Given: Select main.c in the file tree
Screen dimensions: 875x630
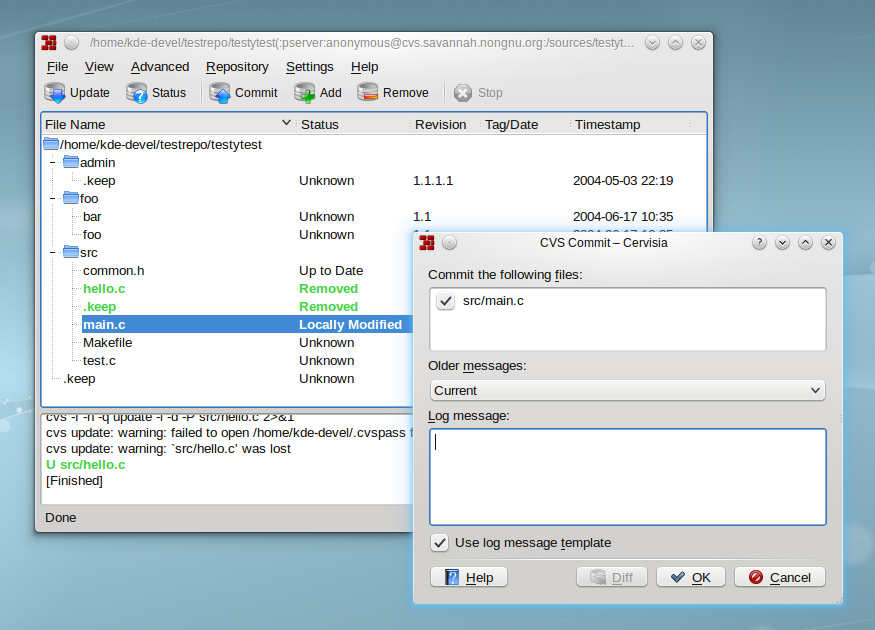Looking at the screenshot, I should pyautogui.click(x=104, y=325).
